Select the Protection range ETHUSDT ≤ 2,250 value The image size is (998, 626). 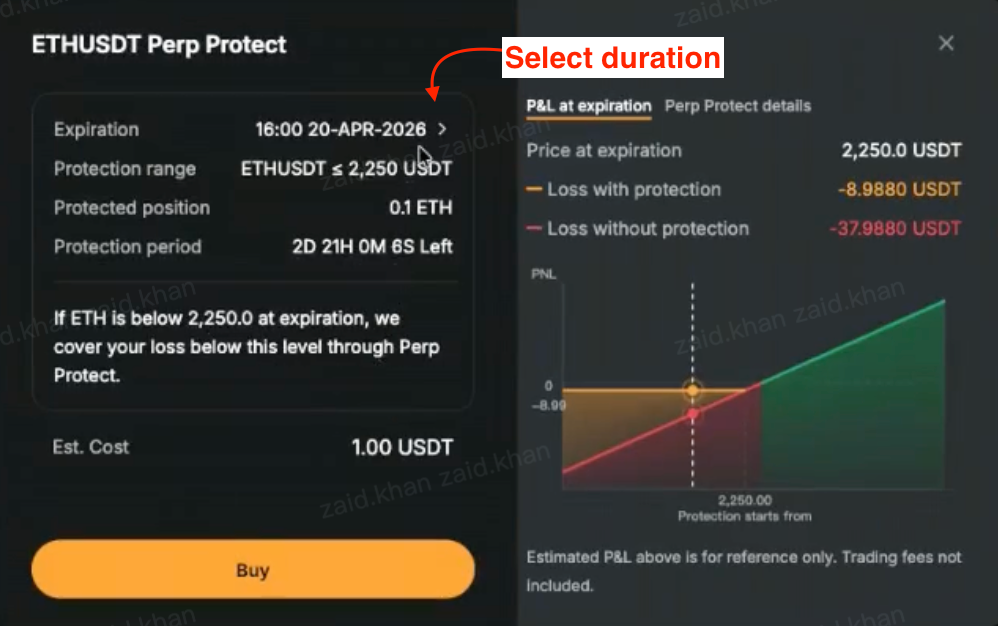pos(346,168)
